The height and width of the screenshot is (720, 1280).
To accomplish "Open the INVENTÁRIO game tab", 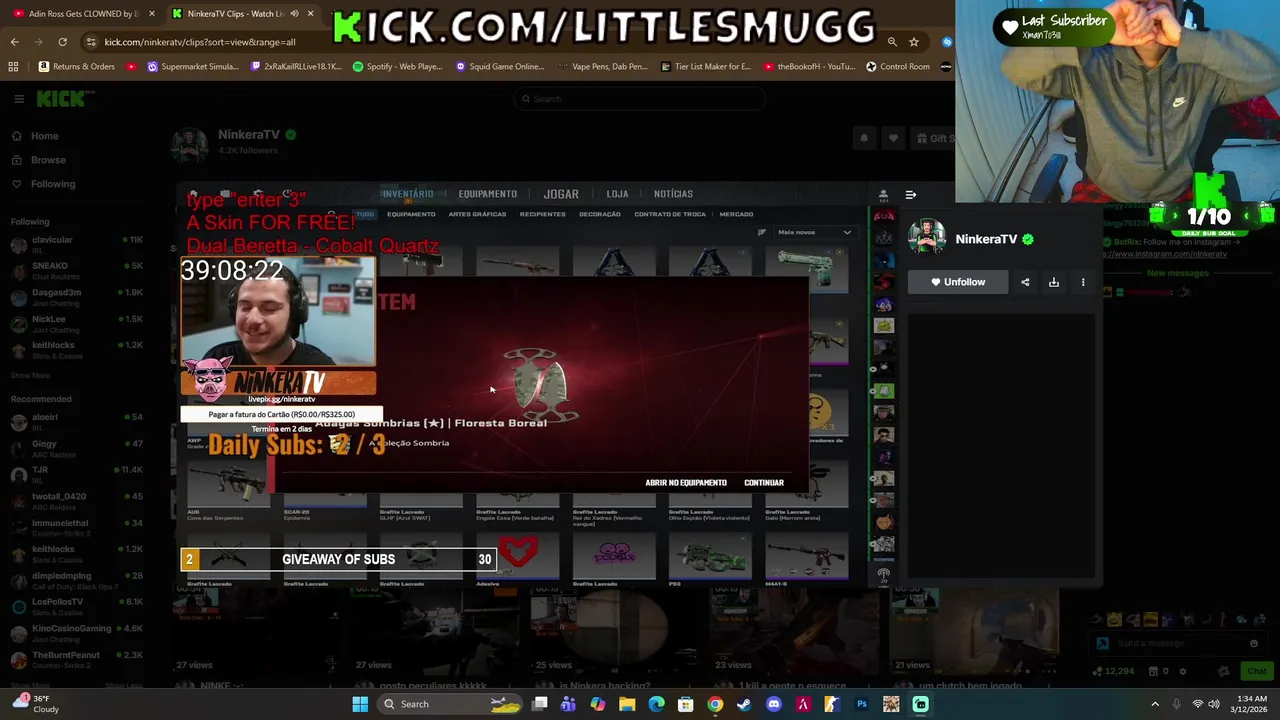I will pyautogui.click(x=407, y=194).
